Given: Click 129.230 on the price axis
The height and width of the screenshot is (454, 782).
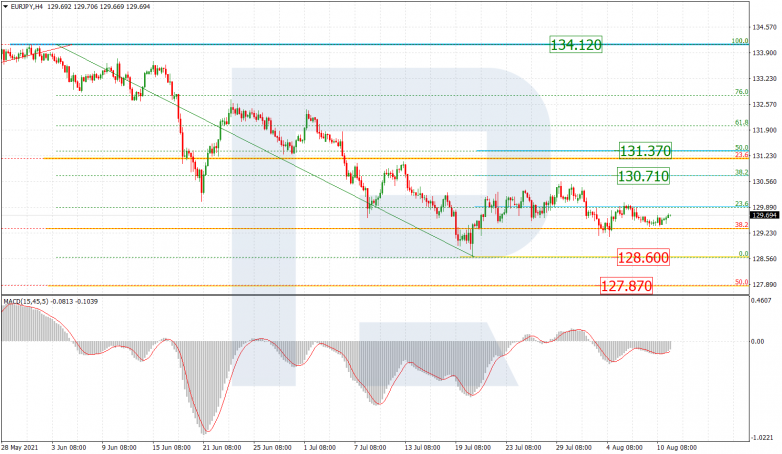Looking at the screenshot, I should point(764,233).
